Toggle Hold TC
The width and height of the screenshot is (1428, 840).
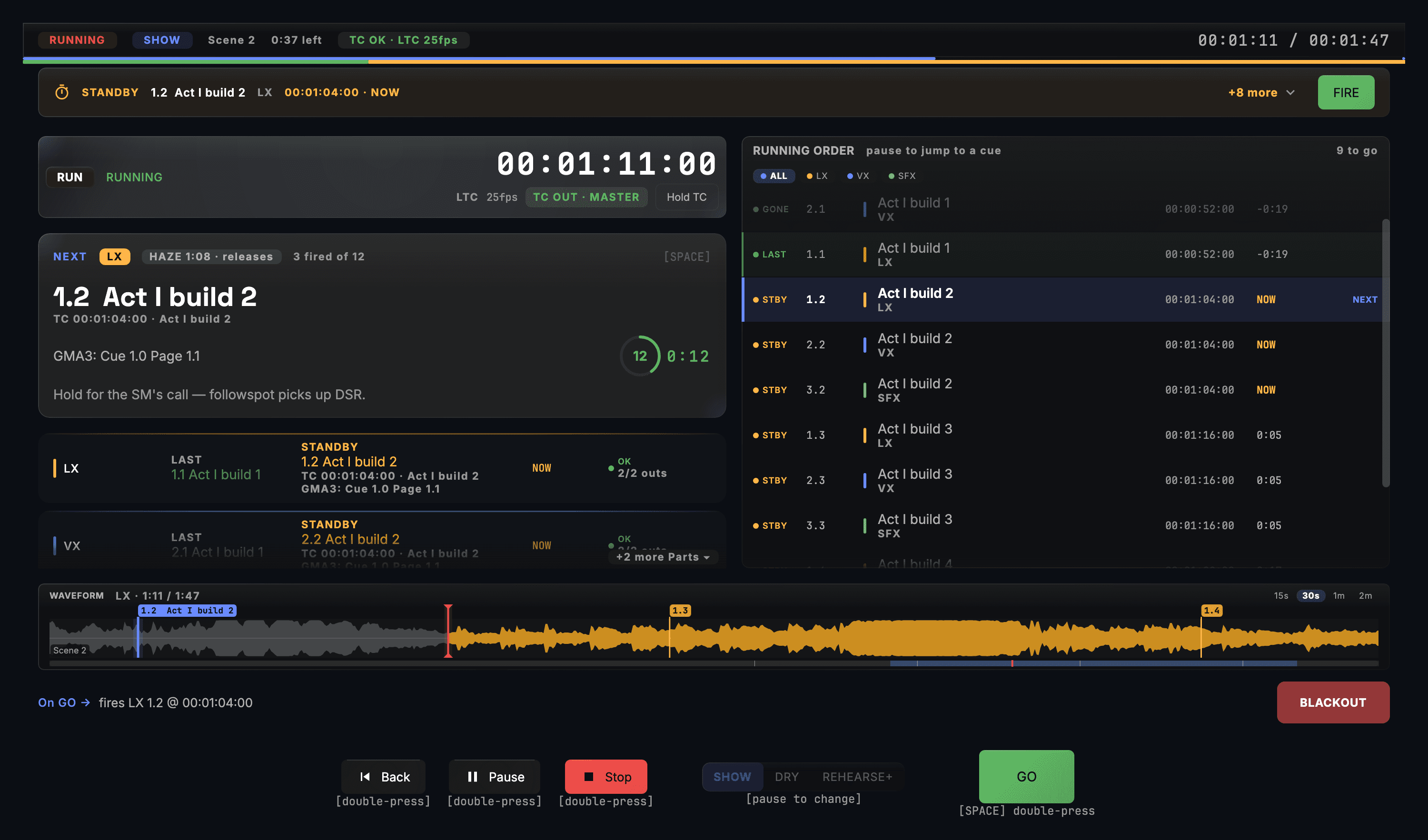pyautogui.click(x=686, y=197)
